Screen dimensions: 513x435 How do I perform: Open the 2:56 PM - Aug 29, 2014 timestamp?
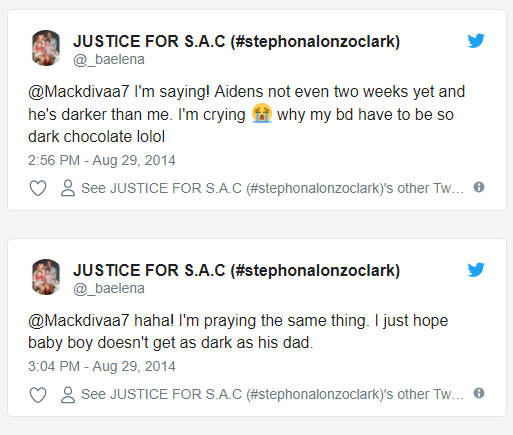tap(102, 160)
